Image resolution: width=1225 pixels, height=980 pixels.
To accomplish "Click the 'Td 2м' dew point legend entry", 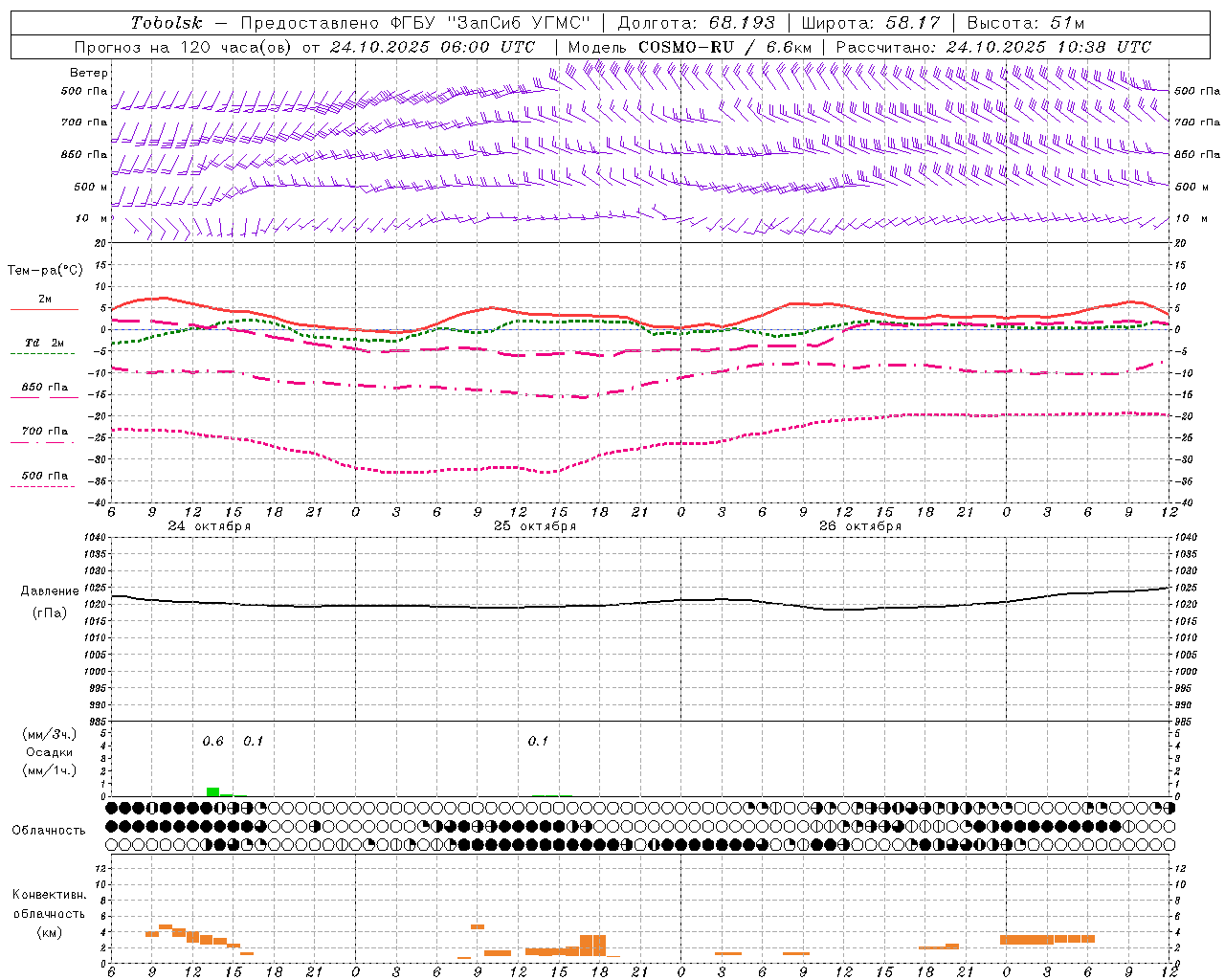I will (x=45, y=343).
